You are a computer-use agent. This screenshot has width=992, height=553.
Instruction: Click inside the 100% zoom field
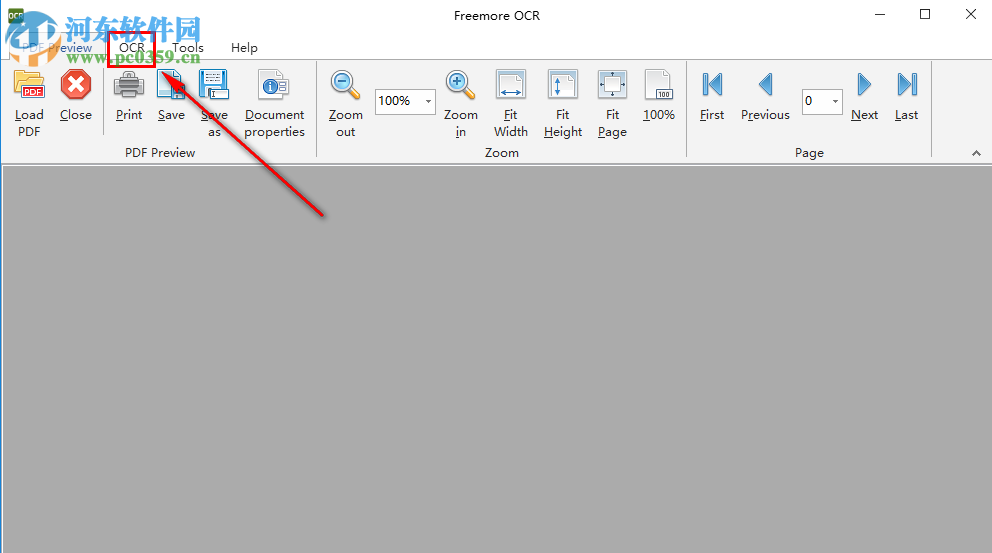pos(399,101)
